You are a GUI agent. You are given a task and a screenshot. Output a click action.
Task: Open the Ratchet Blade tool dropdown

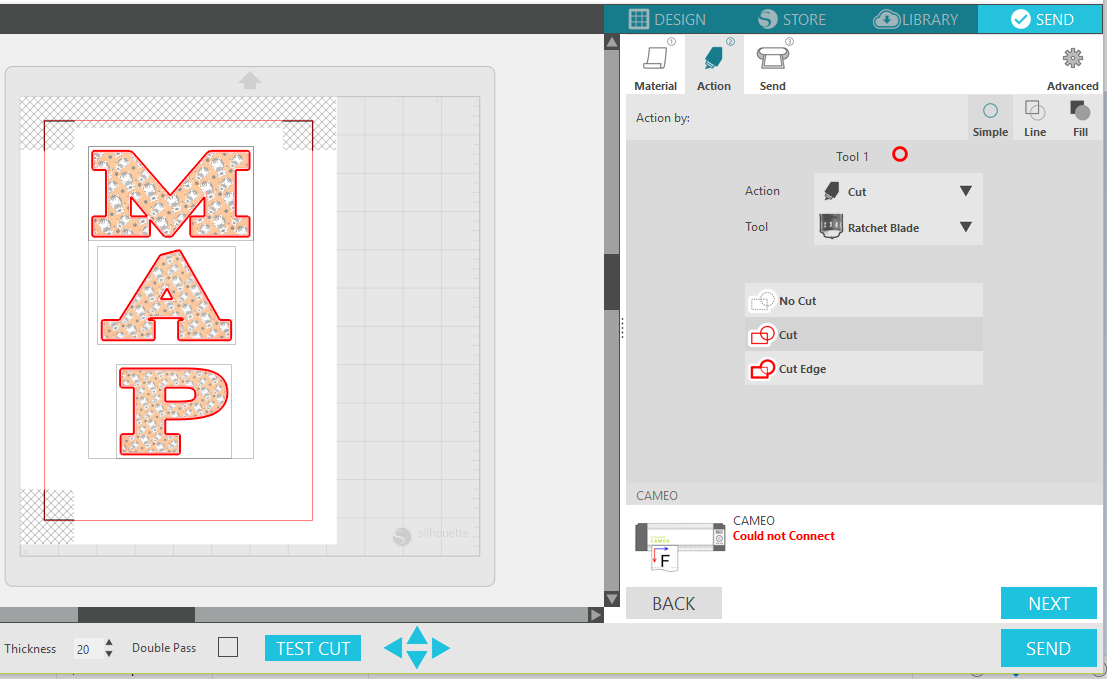click(x=896, y=227)
